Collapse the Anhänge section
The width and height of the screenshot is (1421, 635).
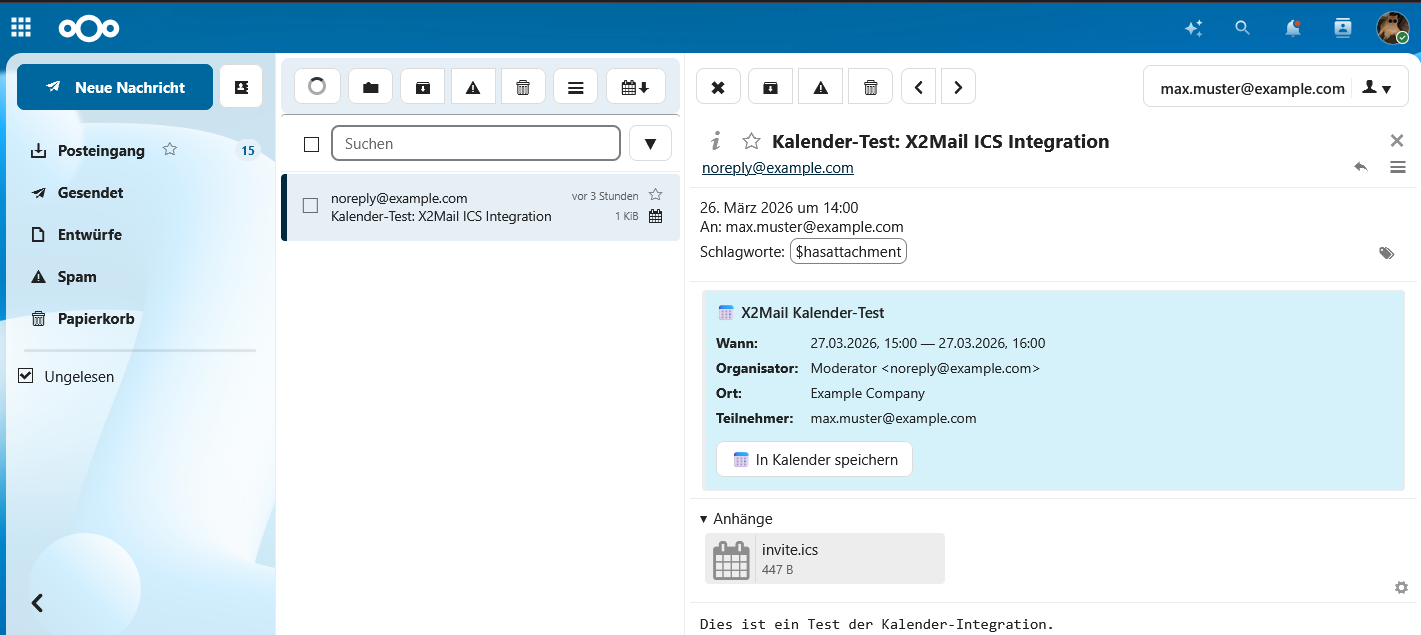pyautogui.click(x=704, y=519)
